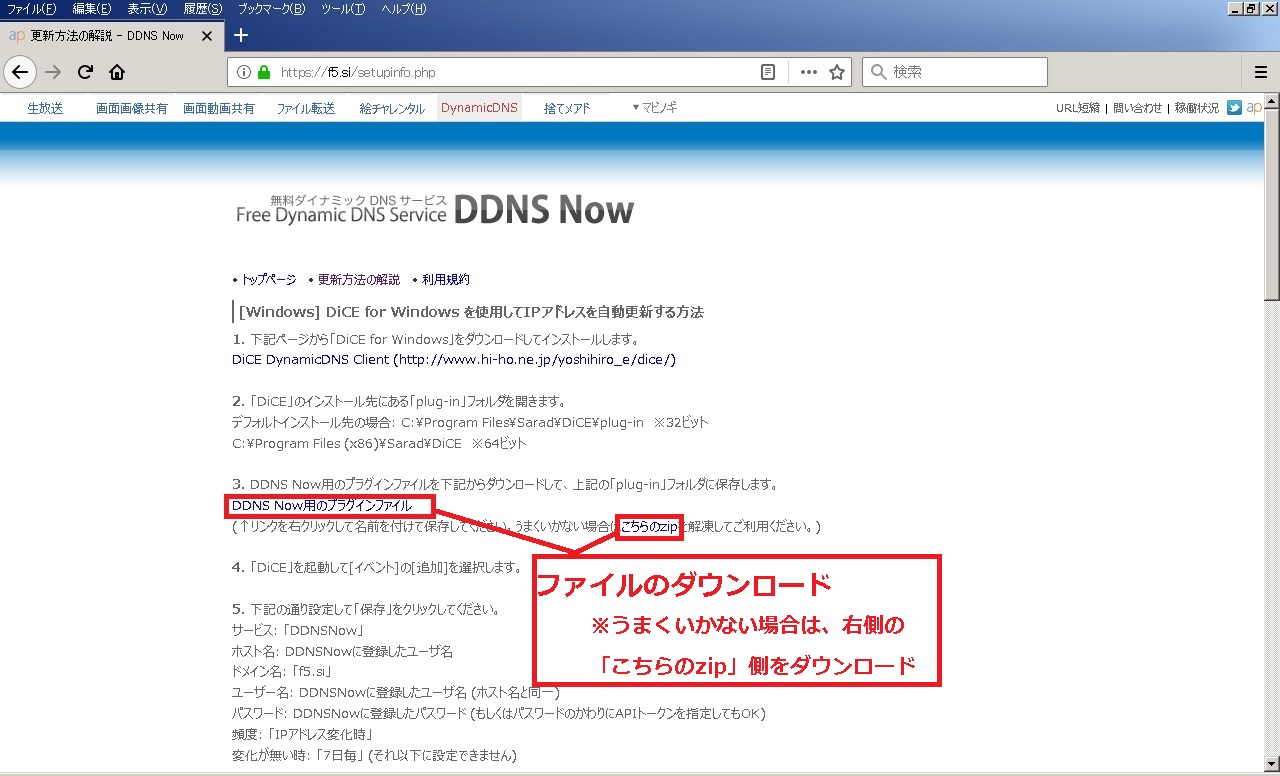The height and width of the screenshot is (776, 1280).
Task: Open the page actions three-dot menu
Action: tap(809, 72)
